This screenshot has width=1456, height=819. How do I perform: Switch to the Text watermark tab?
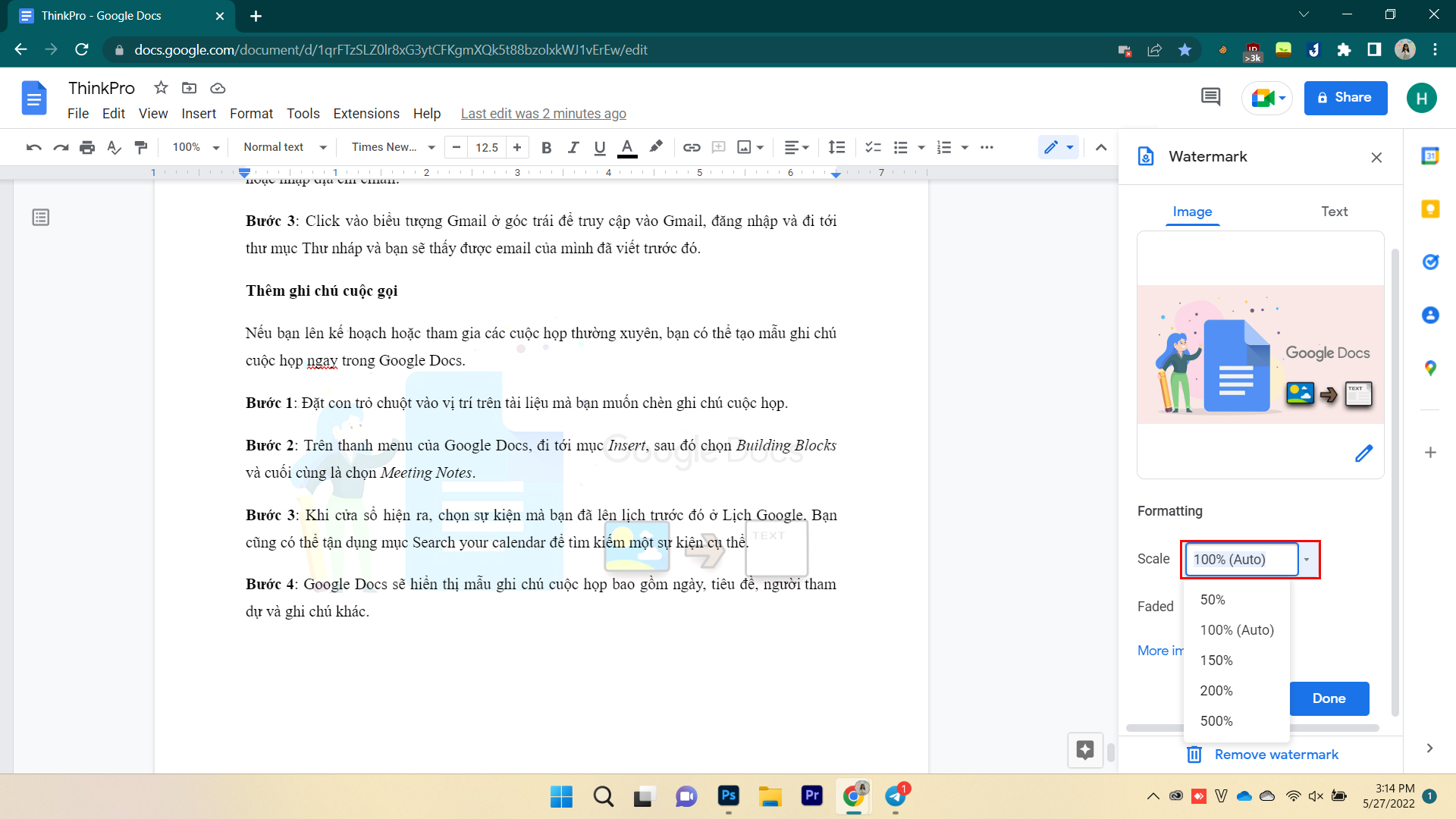(x=1334, y=212)
